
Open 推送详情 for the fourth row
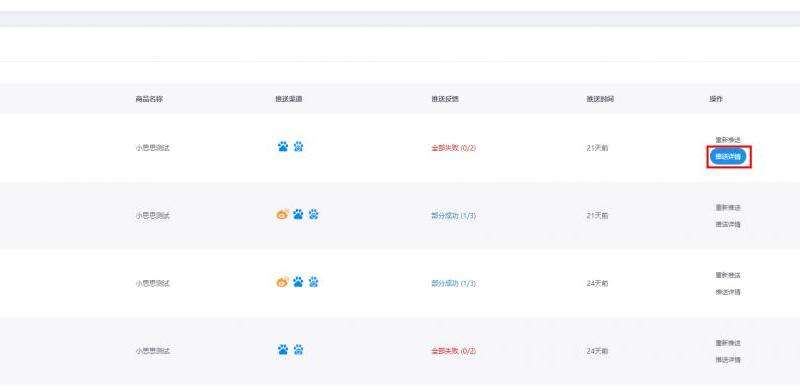click(728, 359)
